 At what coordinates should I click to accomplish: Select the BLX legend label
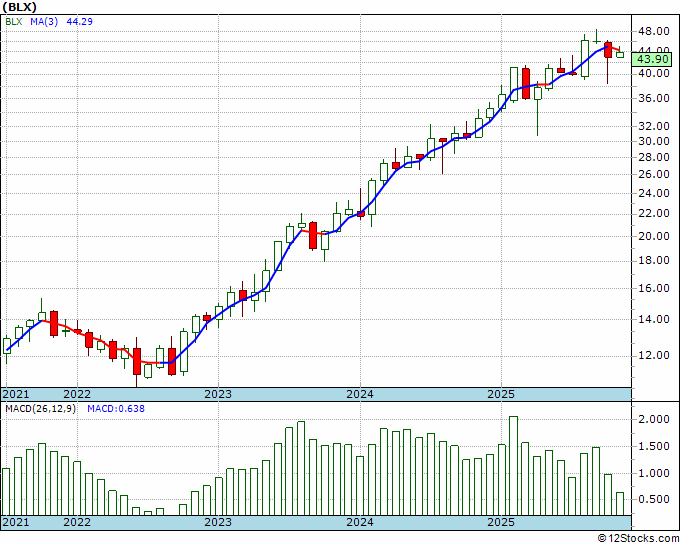(x=14, y=22)
